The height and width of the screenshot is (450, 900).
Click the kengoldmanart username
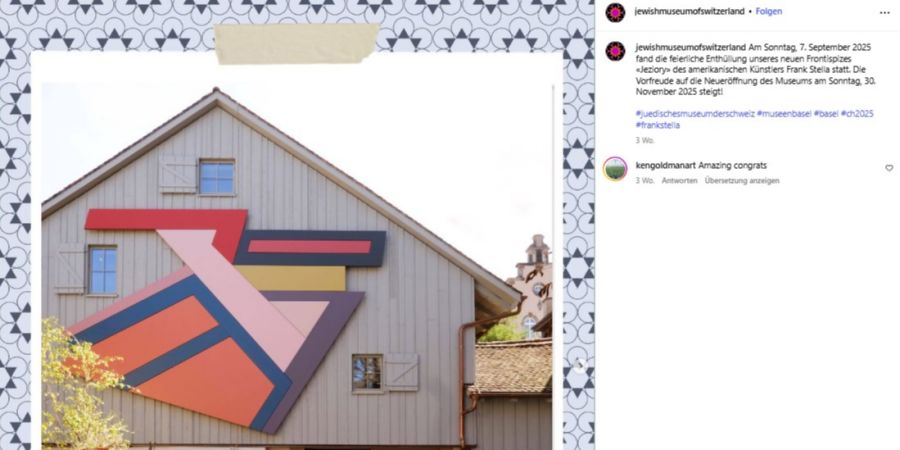(x=666, y=165)
